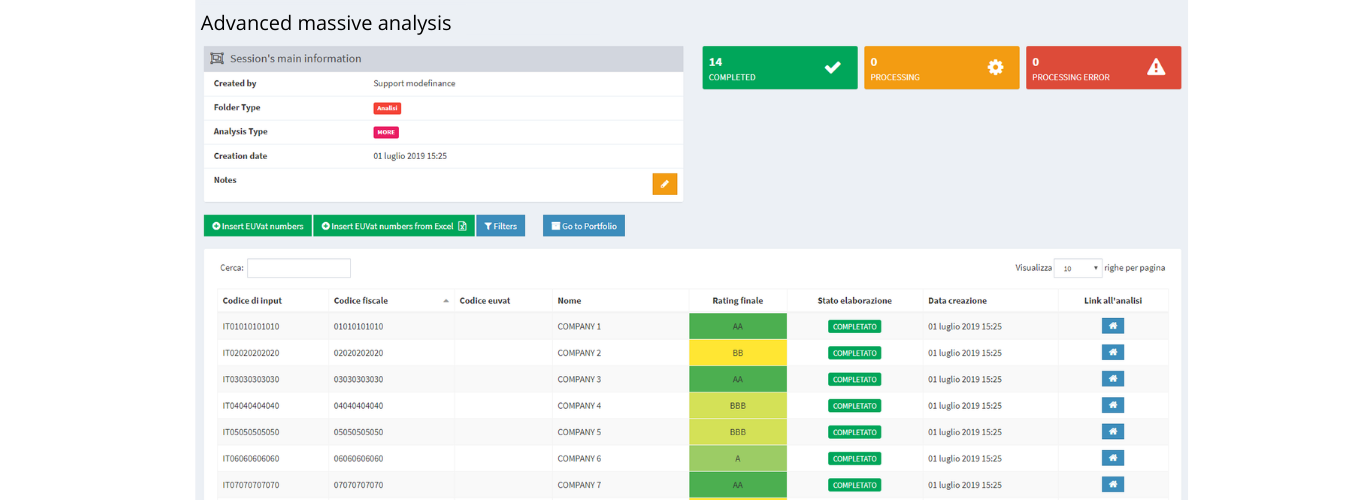Sort by Data creazione column
1362x500 pixels.
pos(990,300)
